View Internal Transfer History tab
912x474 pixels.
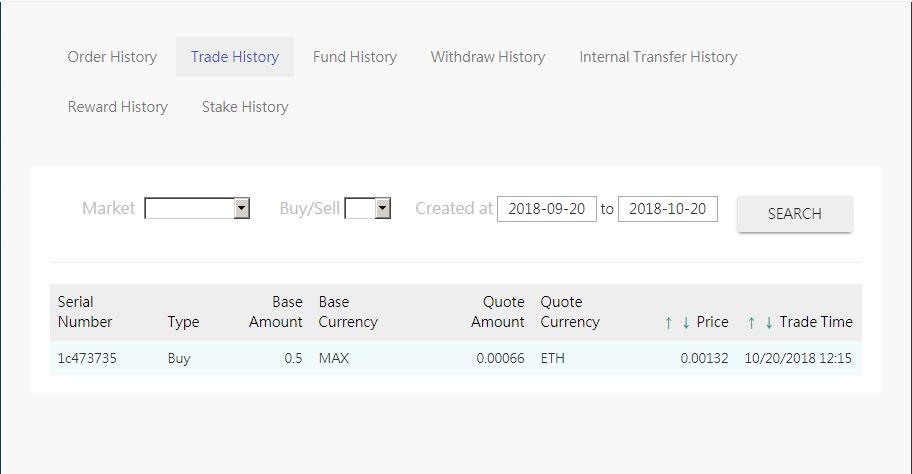[658, 57]
